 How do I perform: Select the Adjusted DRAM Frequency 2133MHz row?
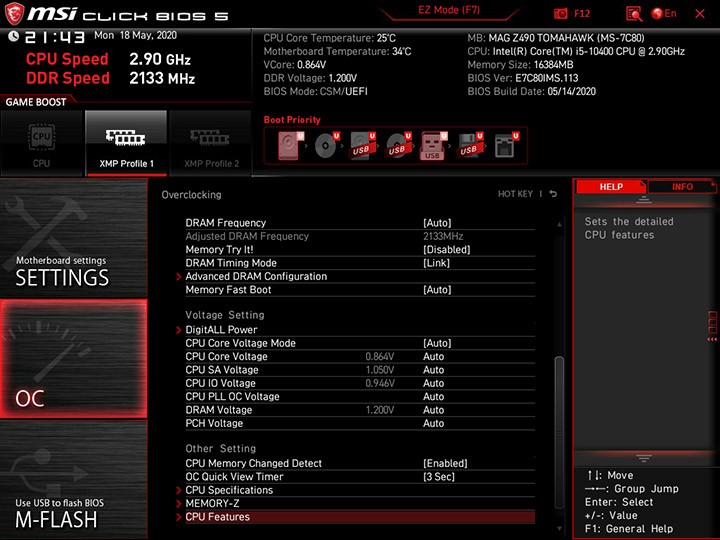[360, 236]
